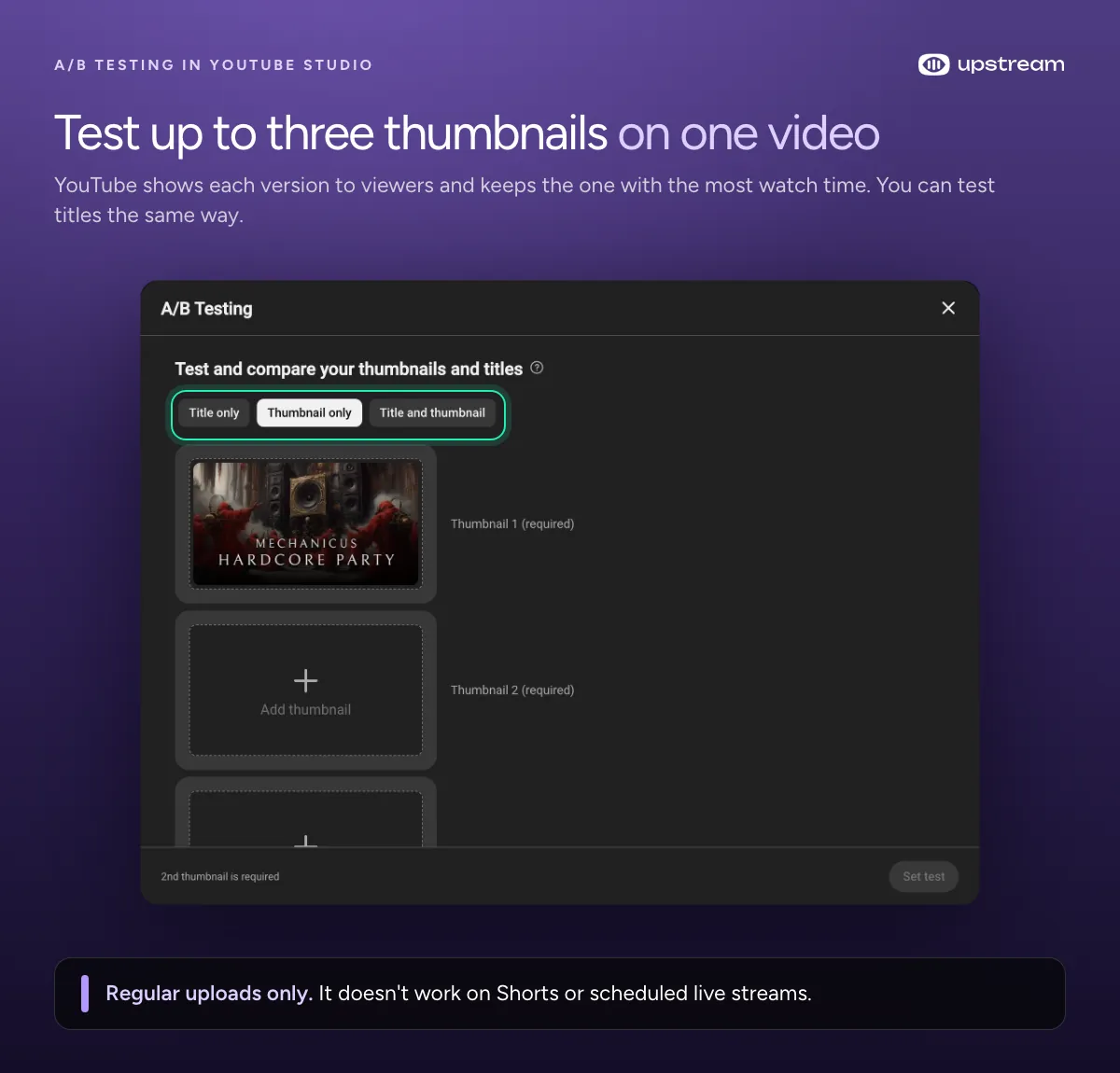Click the A/B TESTING IN YOUTUBE STUDIO caption

(x=214, y=64)
